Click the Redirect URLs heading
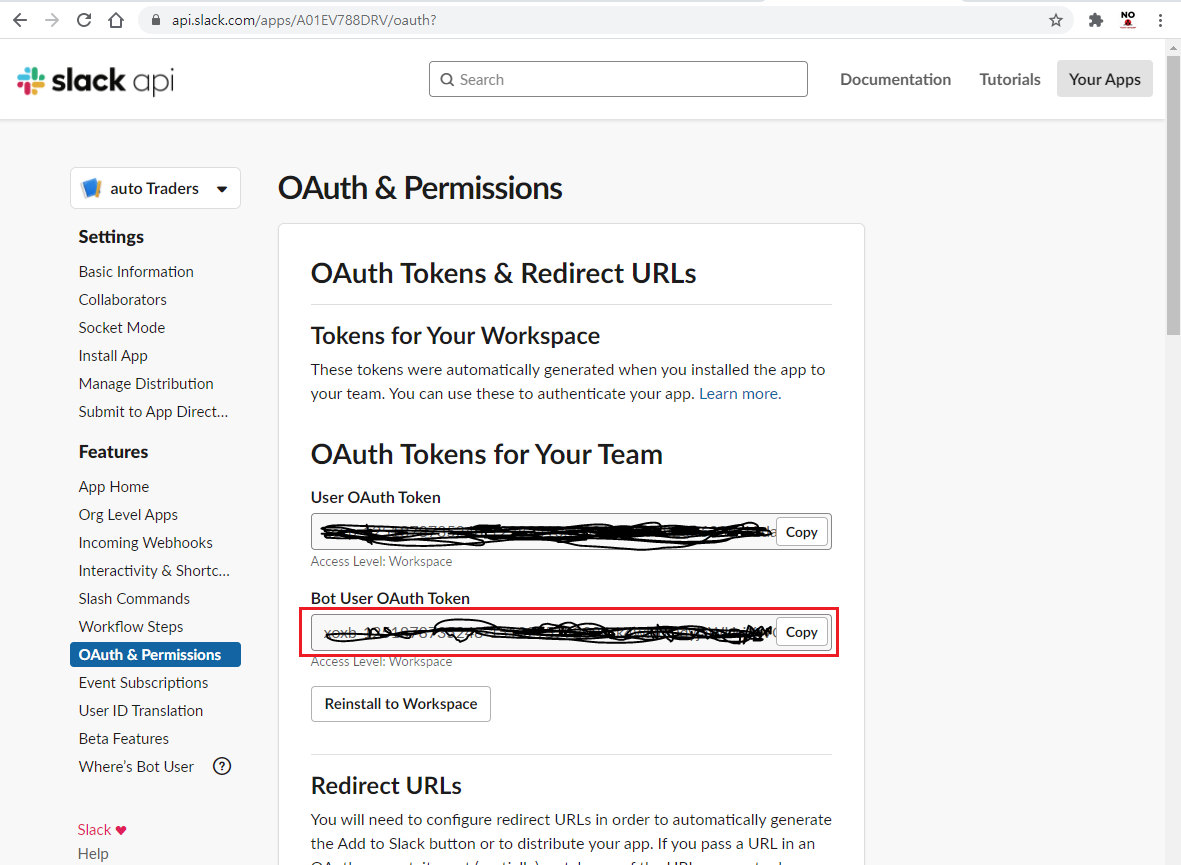1181x865 pixels. click(386, 785)
